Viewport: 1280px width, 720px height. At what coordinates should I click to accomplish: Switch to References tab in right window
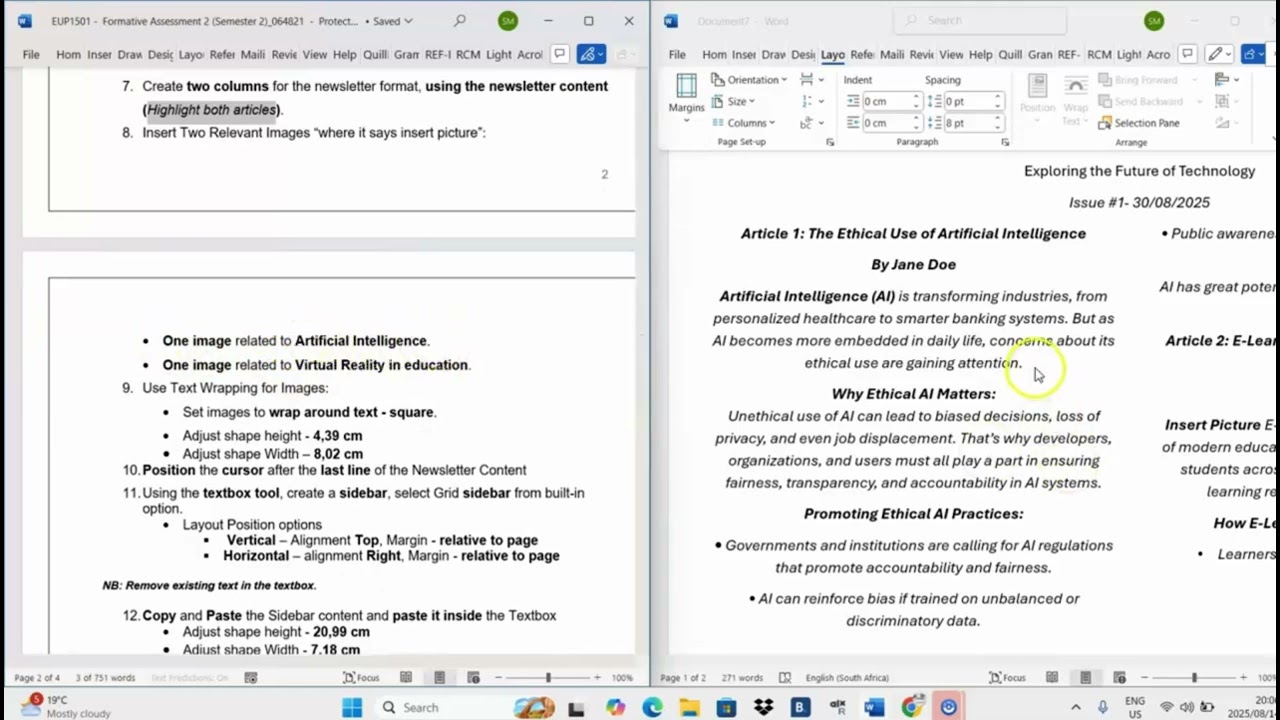(862, 54)
